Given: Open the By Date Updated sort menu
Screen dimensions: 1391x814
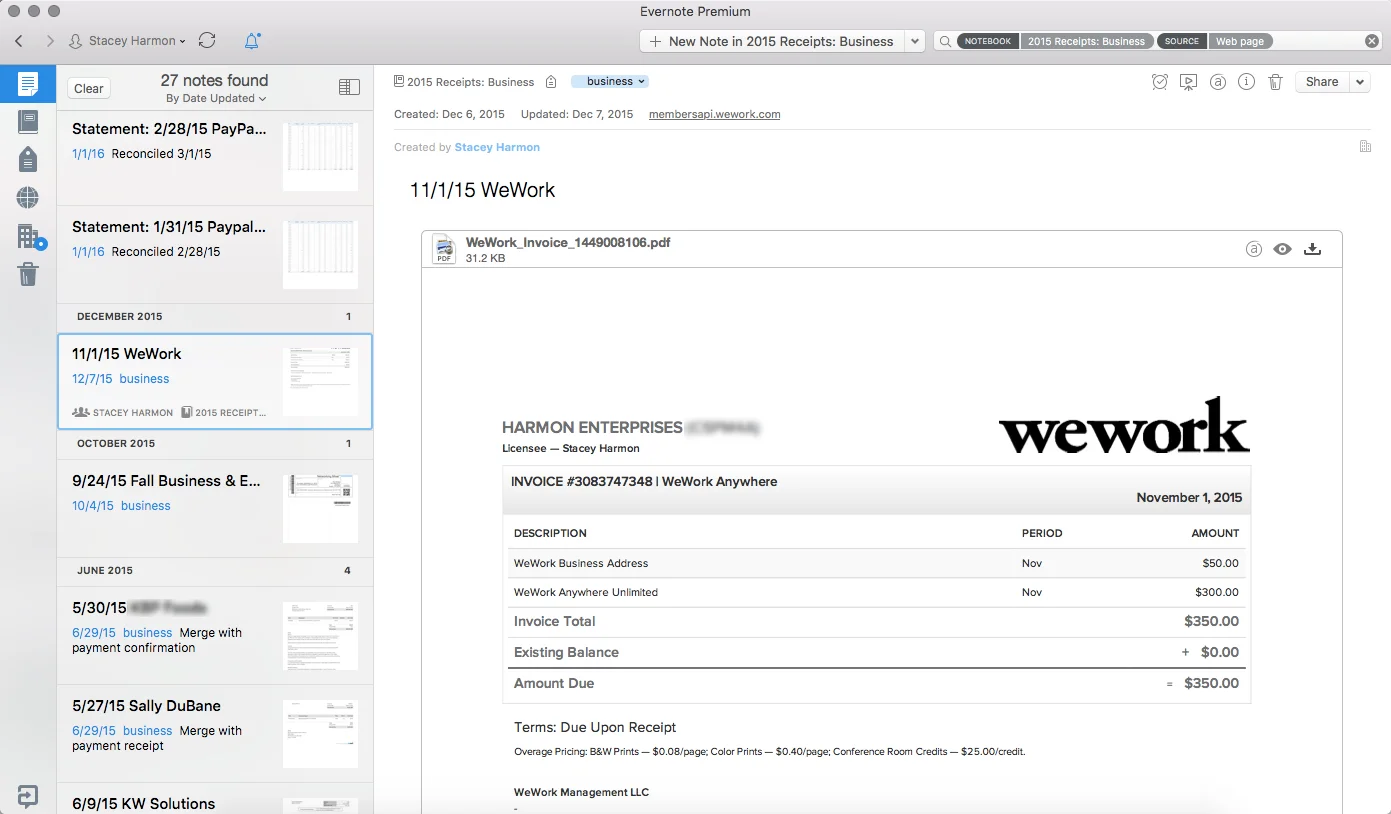Looking at the screenshot, I should [x=216, y=98].
